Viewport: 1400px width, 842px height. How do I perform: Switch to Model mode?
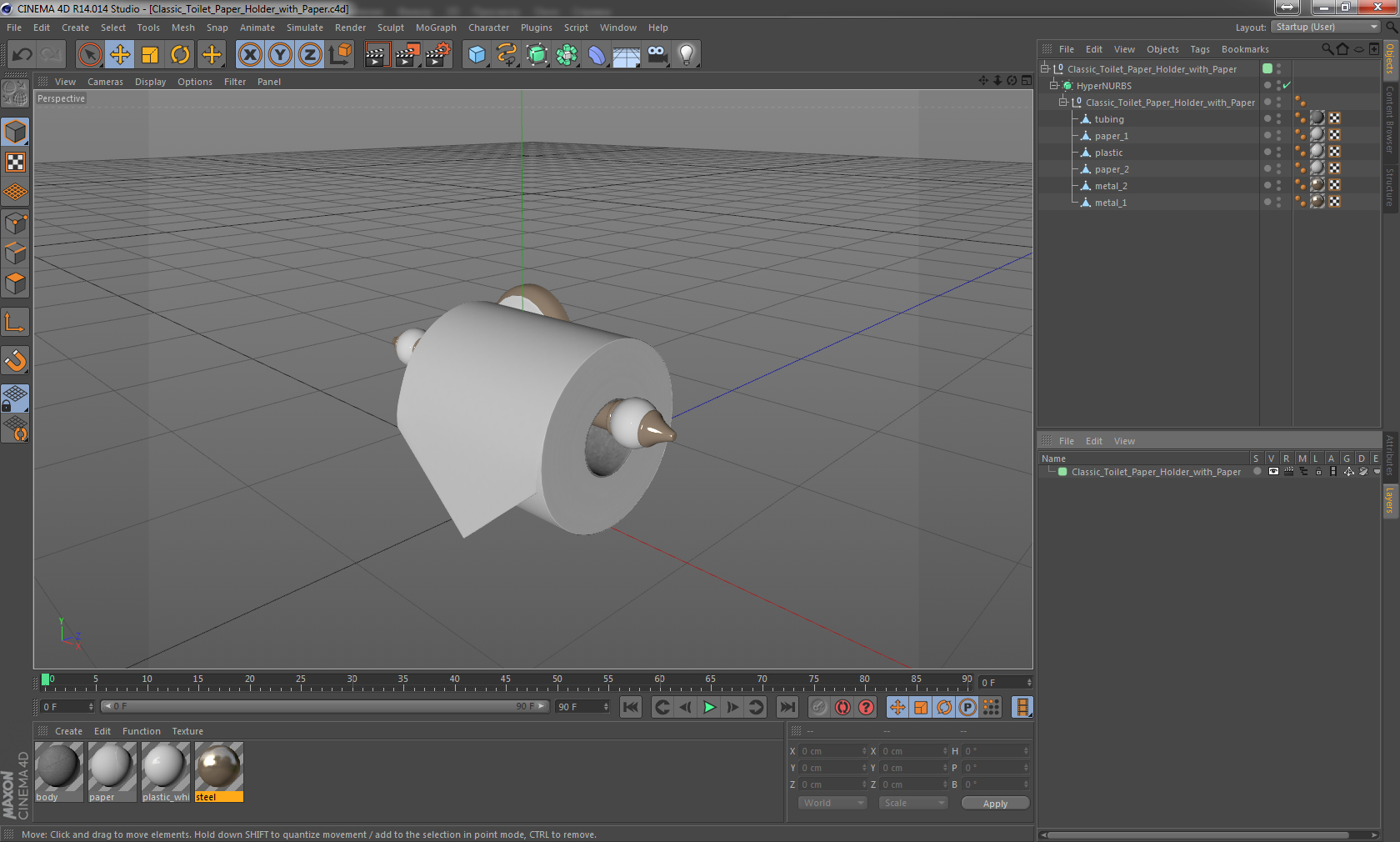(15, 133)
